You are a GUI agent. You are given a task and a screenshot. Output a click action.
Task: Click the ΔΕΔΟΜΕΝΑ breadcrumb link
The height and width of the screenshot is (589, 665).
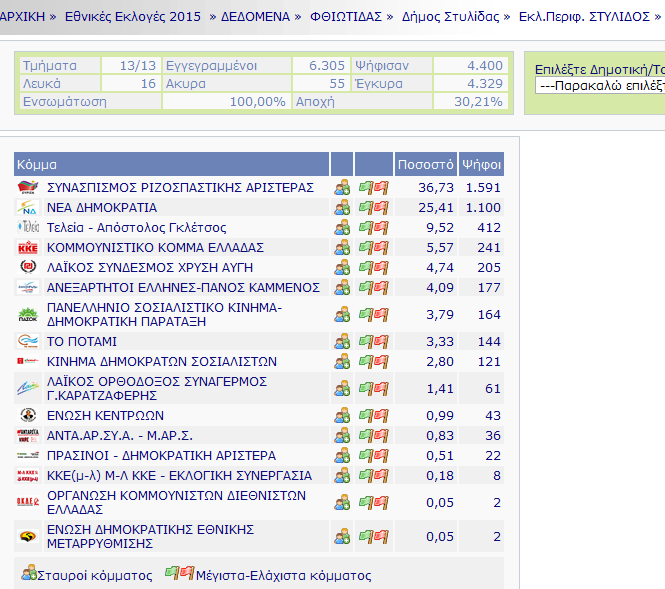[x=256, y=17]
